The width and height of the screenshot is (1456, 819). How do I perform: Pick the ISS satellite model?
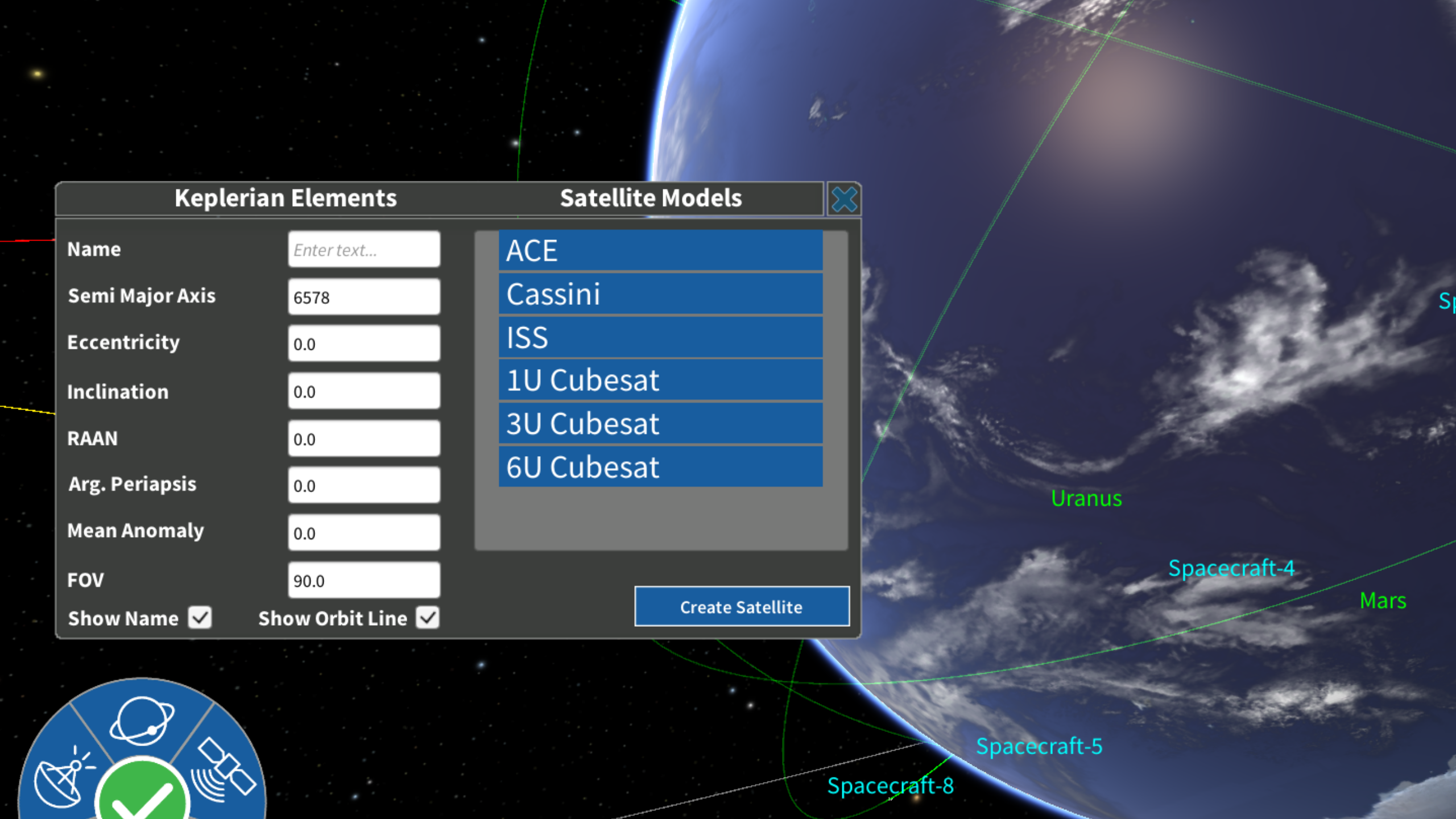coord(660,337)
